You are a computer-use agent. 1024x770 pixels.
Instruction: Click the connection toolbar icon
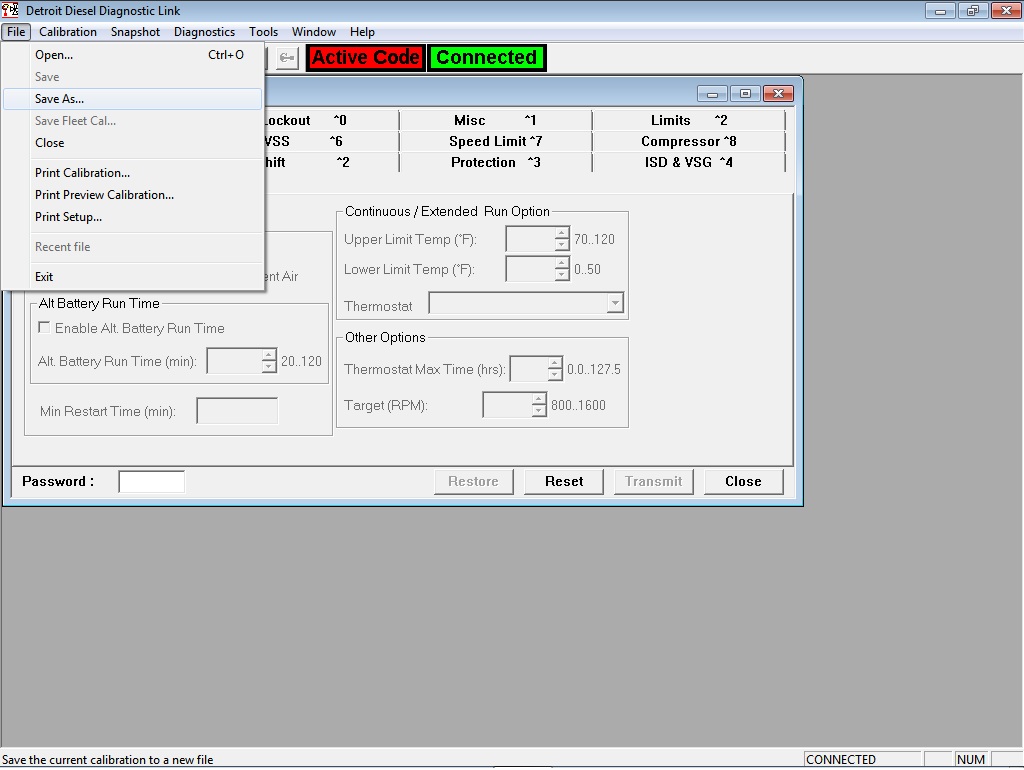point(286,57)
